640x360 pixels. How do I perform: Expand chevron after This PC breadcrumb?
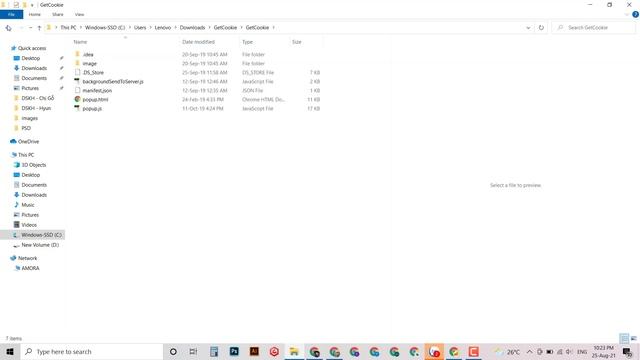(81, 27)
